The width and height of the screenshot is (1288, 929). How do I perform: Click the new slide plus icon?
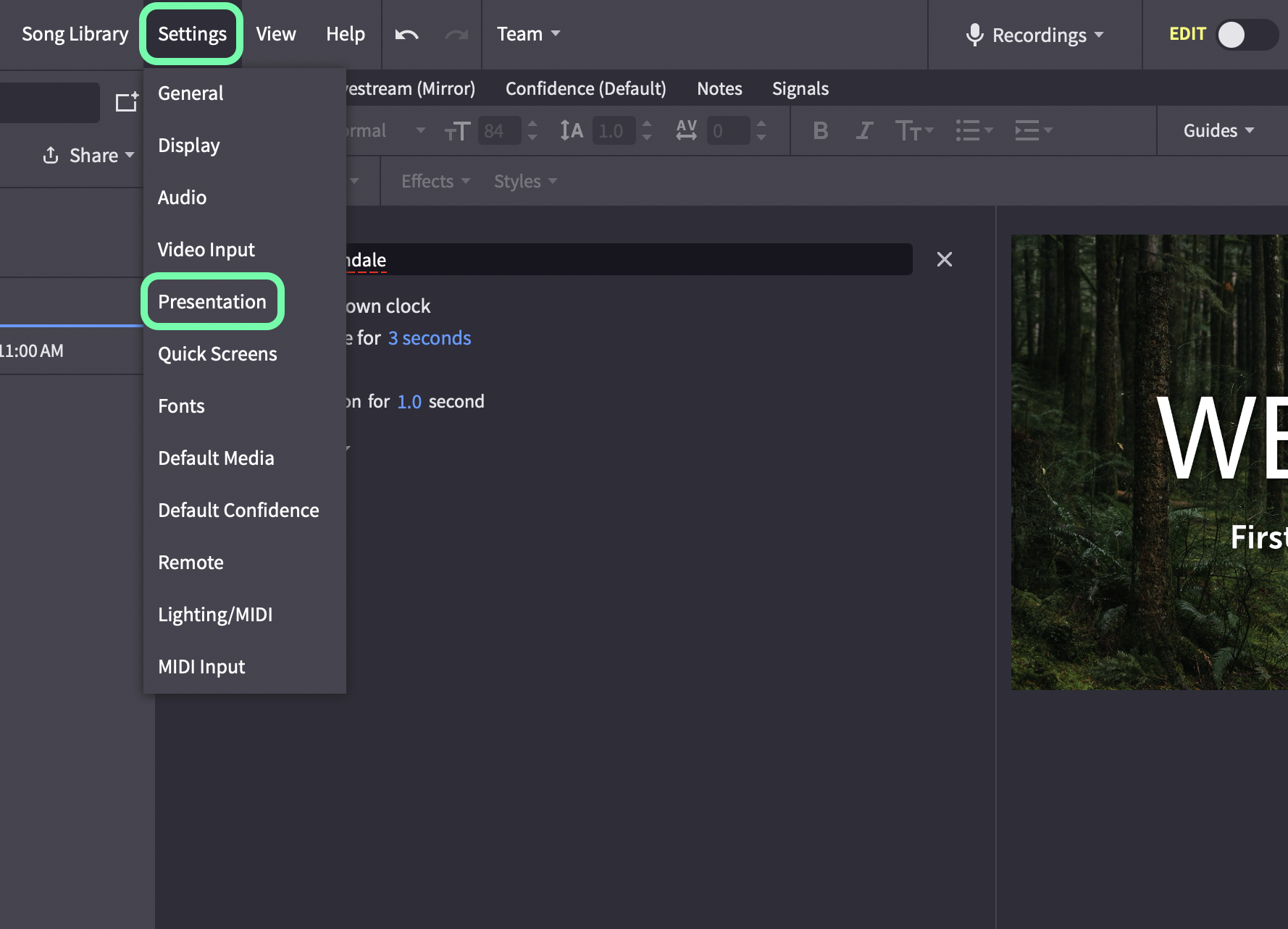pos(127,102)
